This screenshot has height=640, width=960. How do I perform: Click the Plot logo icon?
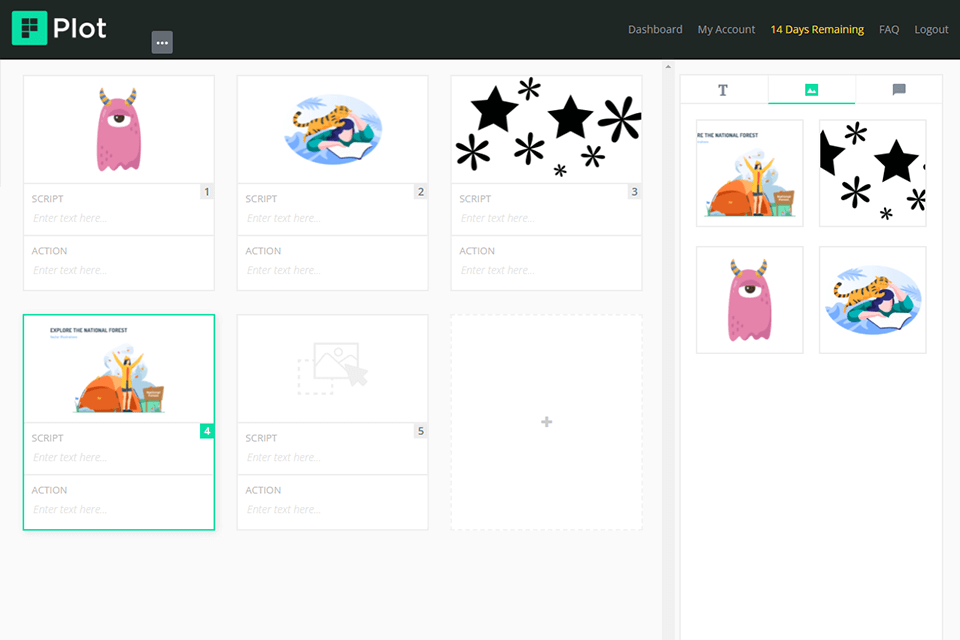point(29,28)
